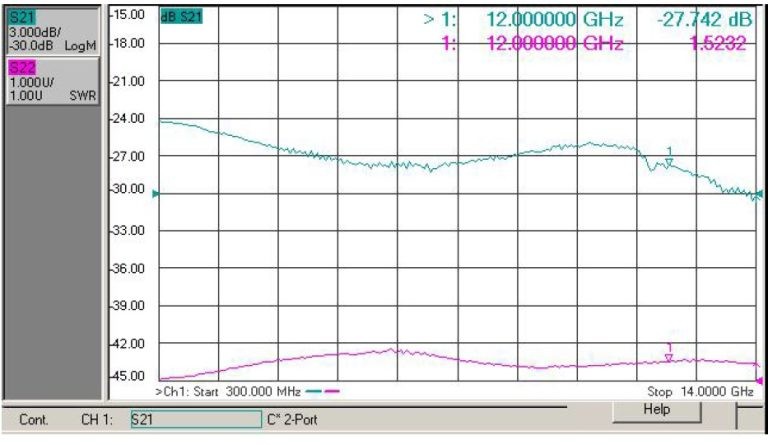
Task: Click the Stop 14.0000 GHz label
Action: [x=700, y=392]
